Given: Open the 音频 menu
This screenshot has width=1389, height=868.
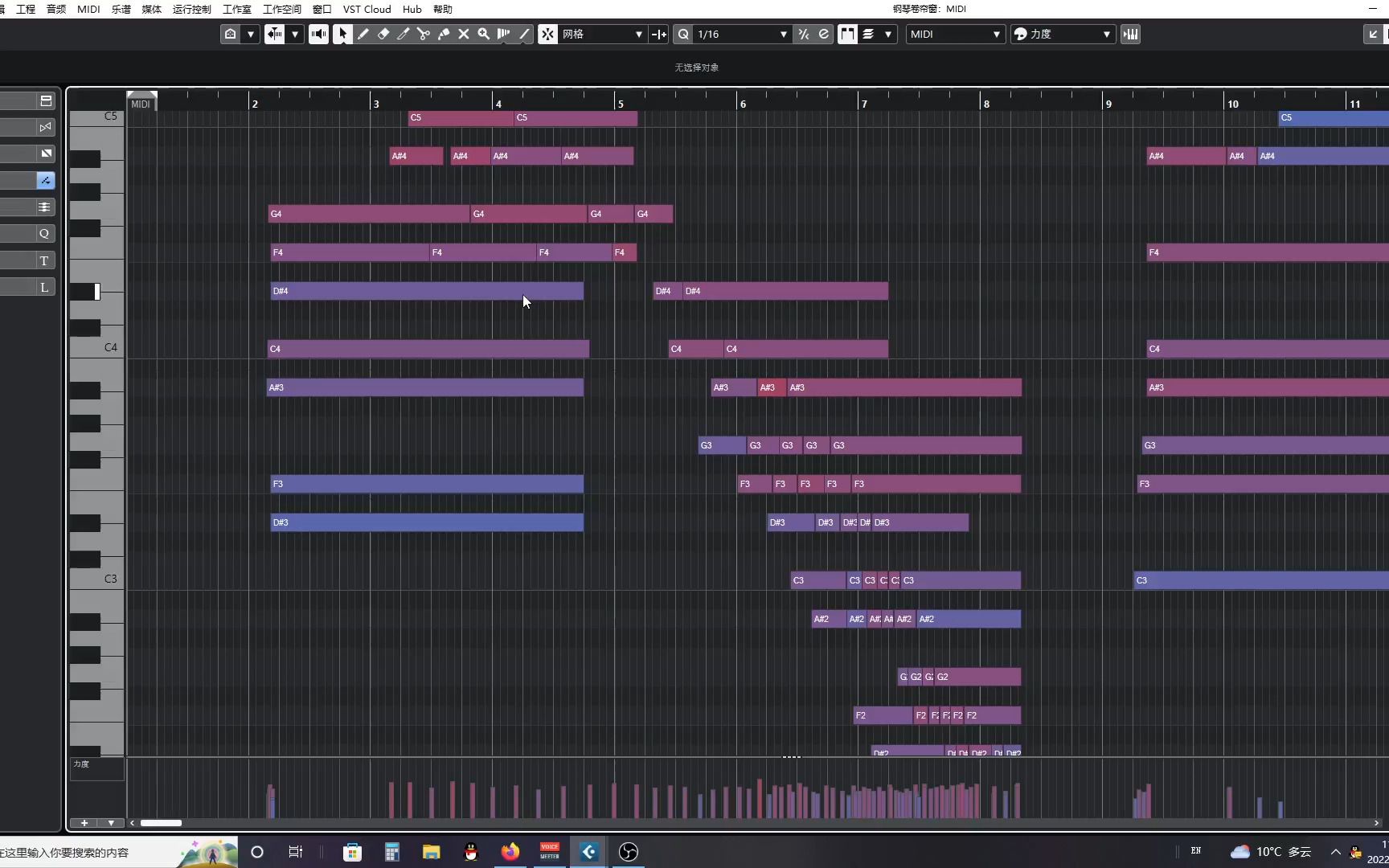Looking at the screenshot, I should point(56,9).
